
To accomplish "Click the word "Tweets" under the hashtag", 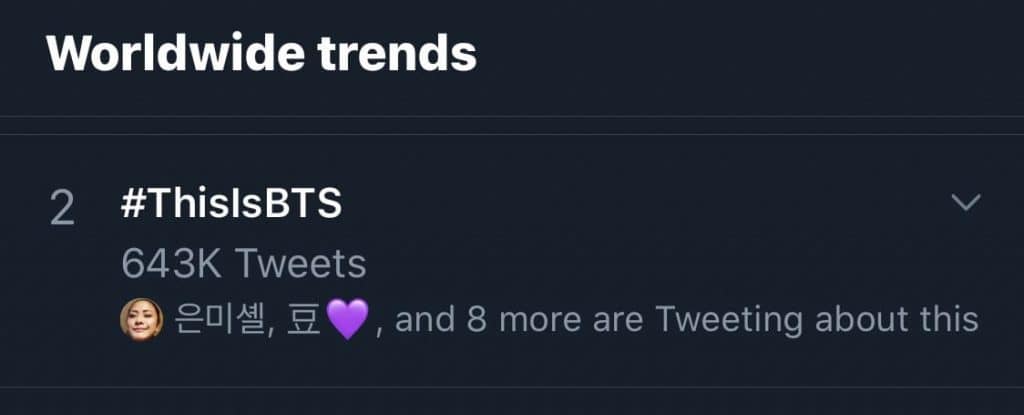I will click(300, 264).
